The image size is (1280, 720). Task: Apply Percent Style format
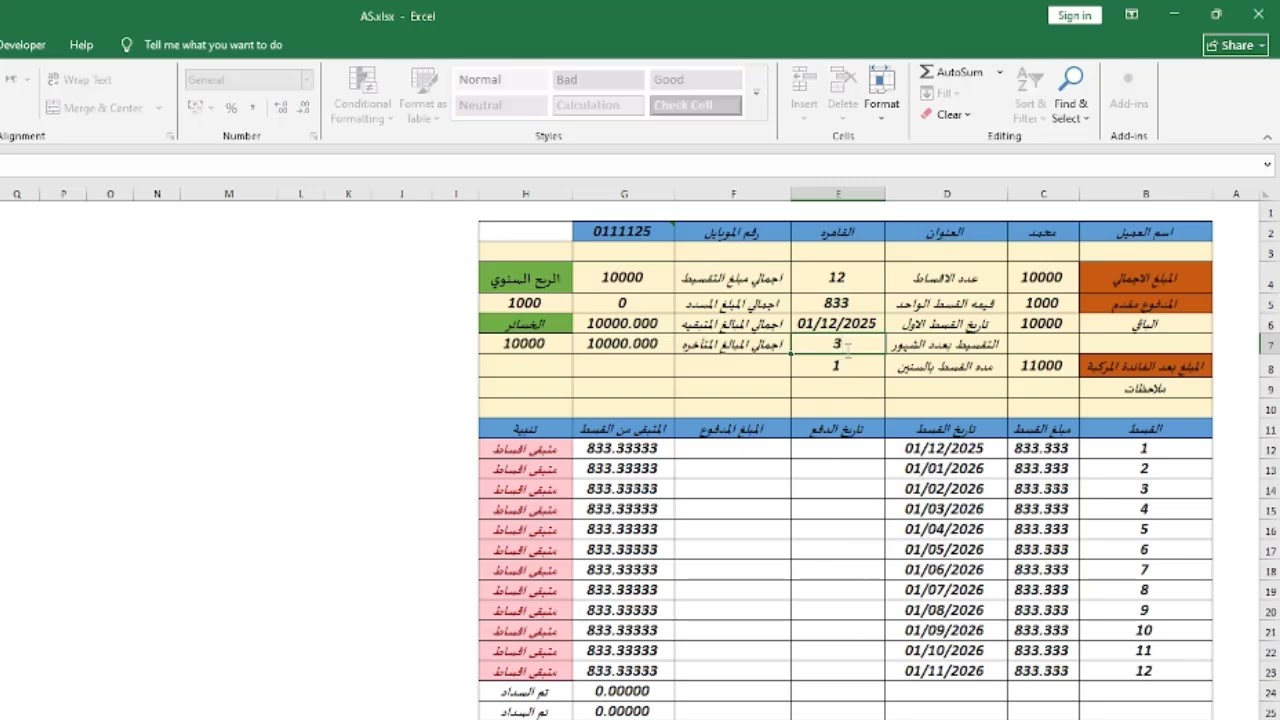[x=231, y=108]
